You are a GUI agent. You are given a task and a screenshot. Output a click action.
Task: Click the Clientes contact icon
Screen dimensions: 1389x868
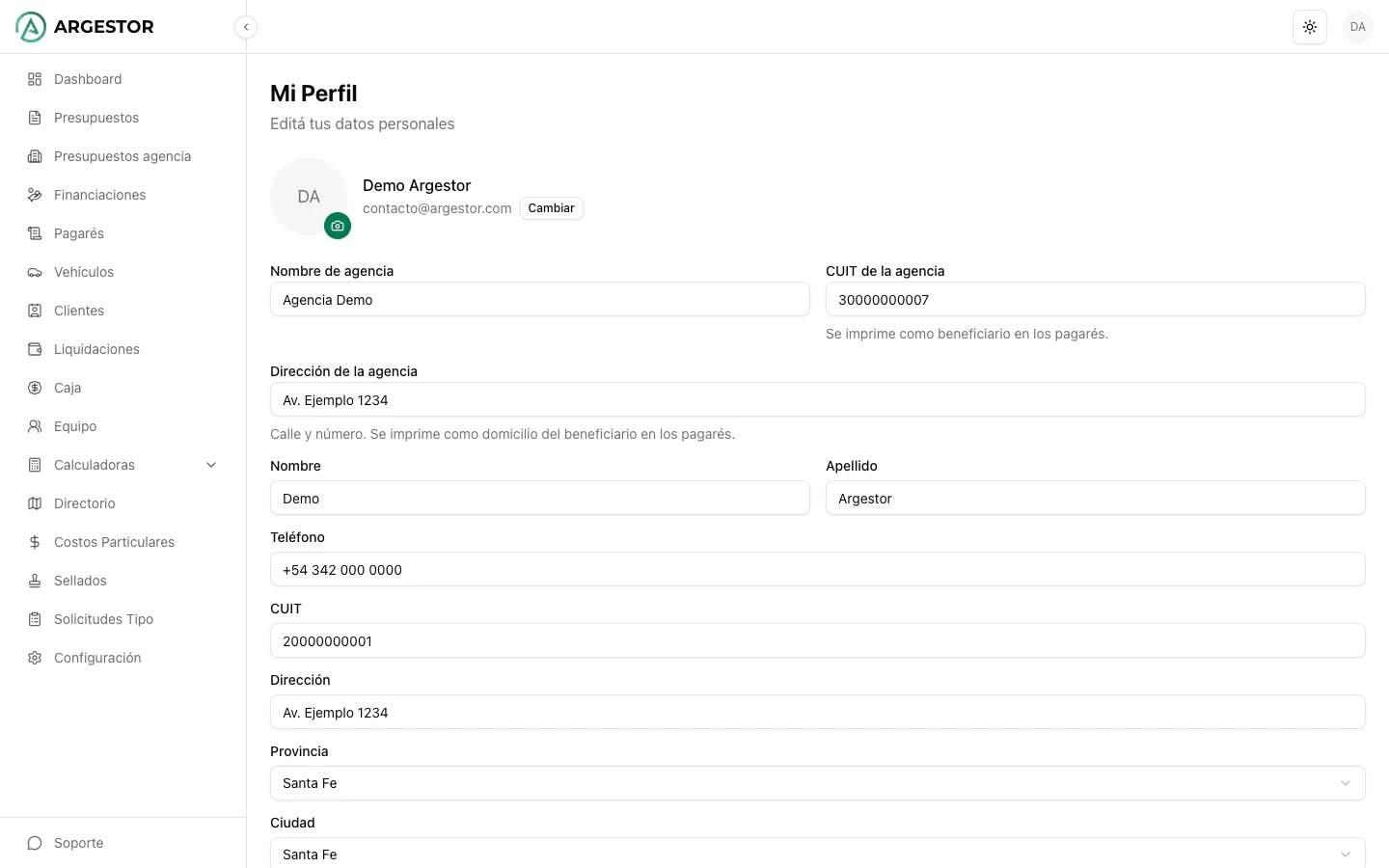(x=35, y=311)
